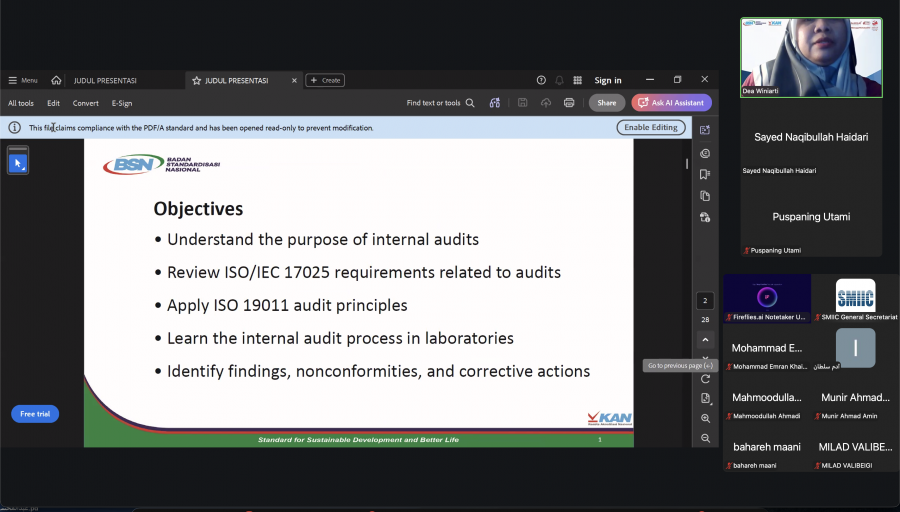Open the Help question mark icon
900x512 pixels.
click(541, 80)
